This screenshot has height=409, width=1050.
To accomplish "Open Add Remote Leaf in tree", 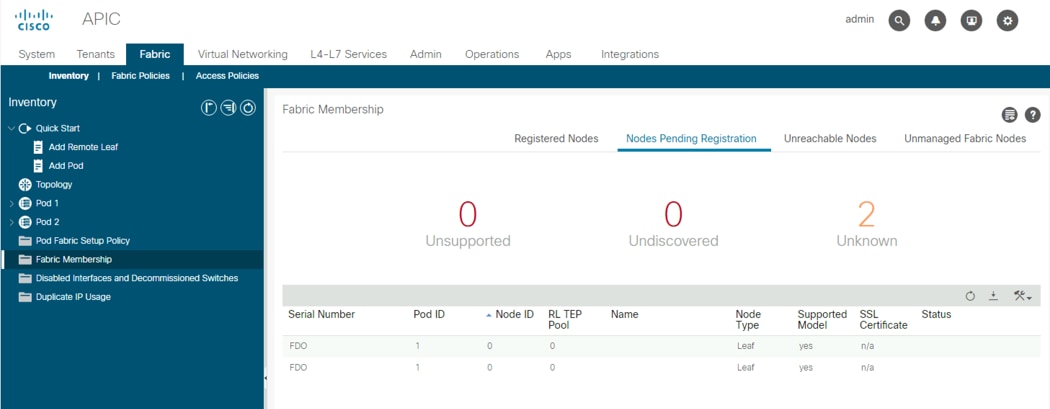I will (84, 147).
